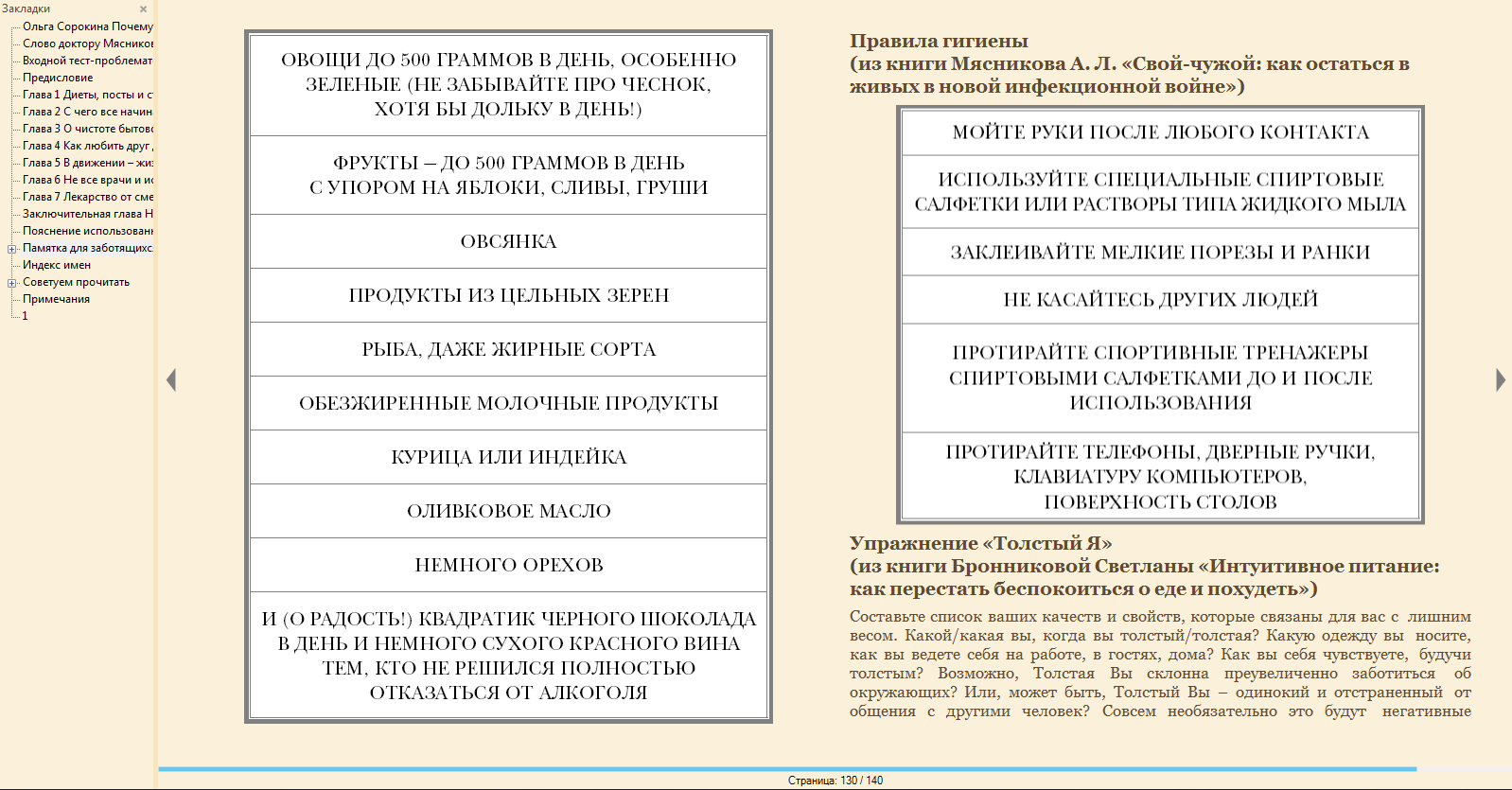Image resolution: width=1512 pixels, height=790 pixels.
Task: Click the МОЙТЕ РУКИ ПОСЛЕ ЛЮБОГО КОНТАКТА cell
Action: point(1160,132)
